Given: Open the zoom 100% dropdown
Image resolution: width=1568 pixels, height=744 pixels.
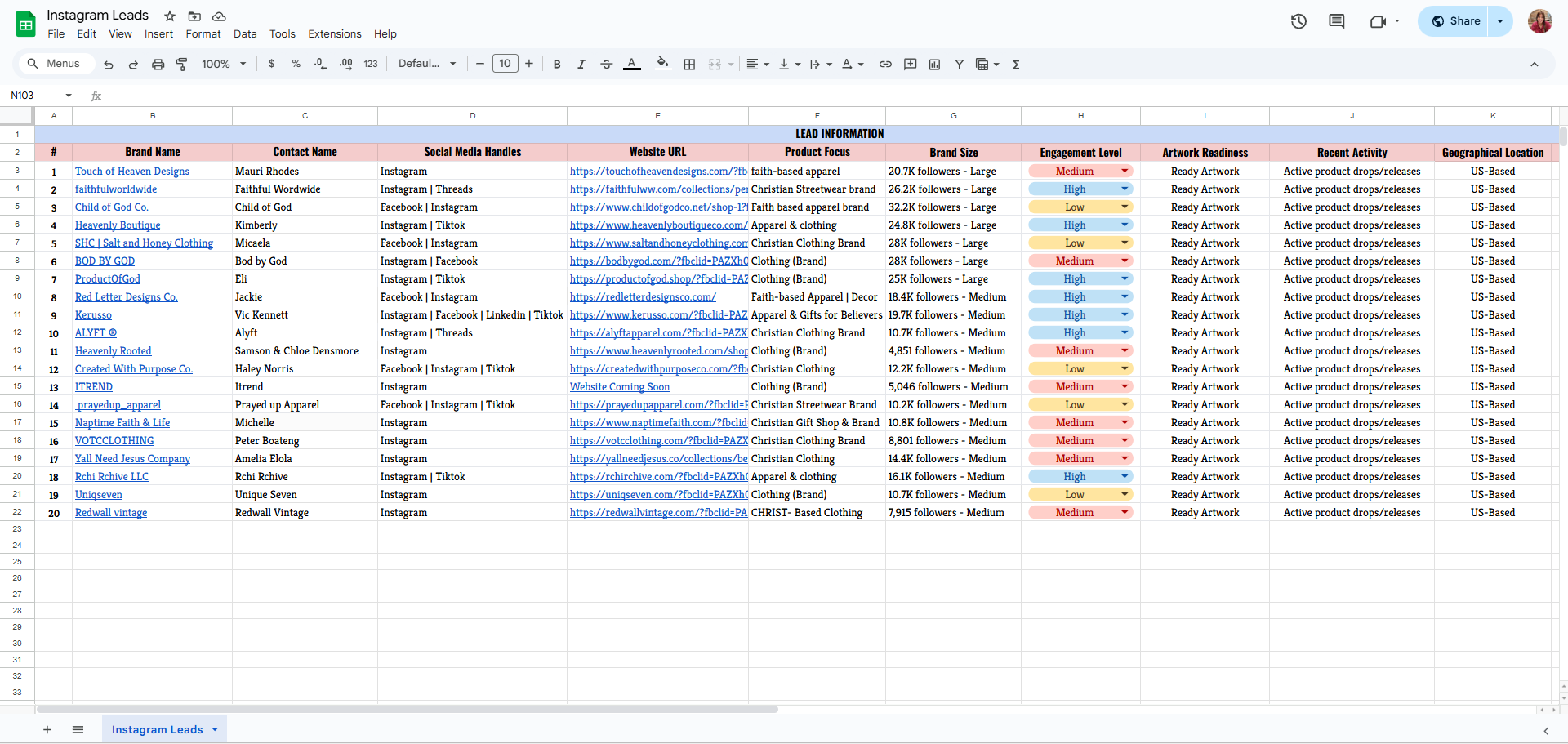Looking at the screenshot, I should click(224, 65).
